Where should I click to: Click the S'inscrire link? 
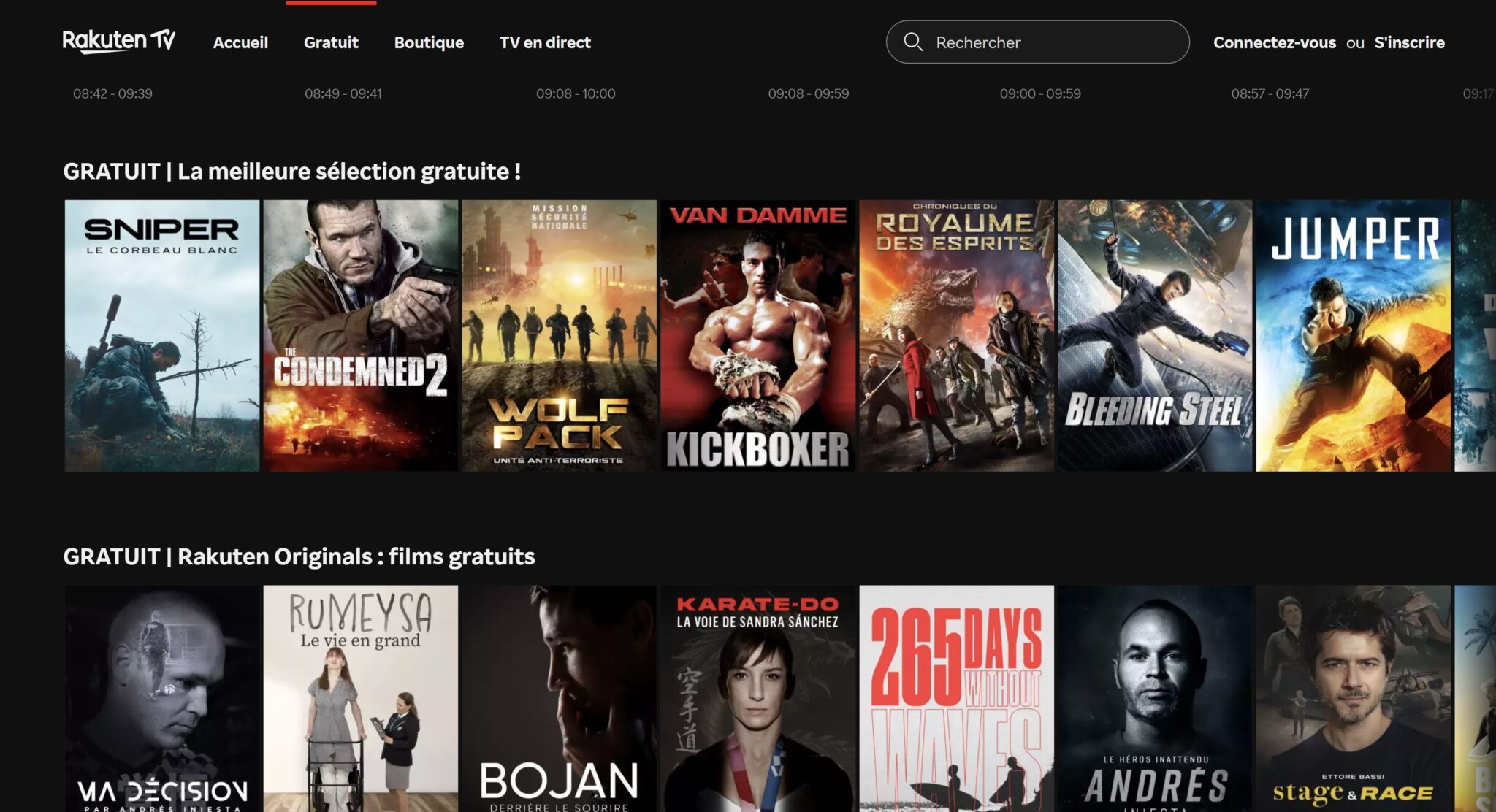coord(1409,42)
